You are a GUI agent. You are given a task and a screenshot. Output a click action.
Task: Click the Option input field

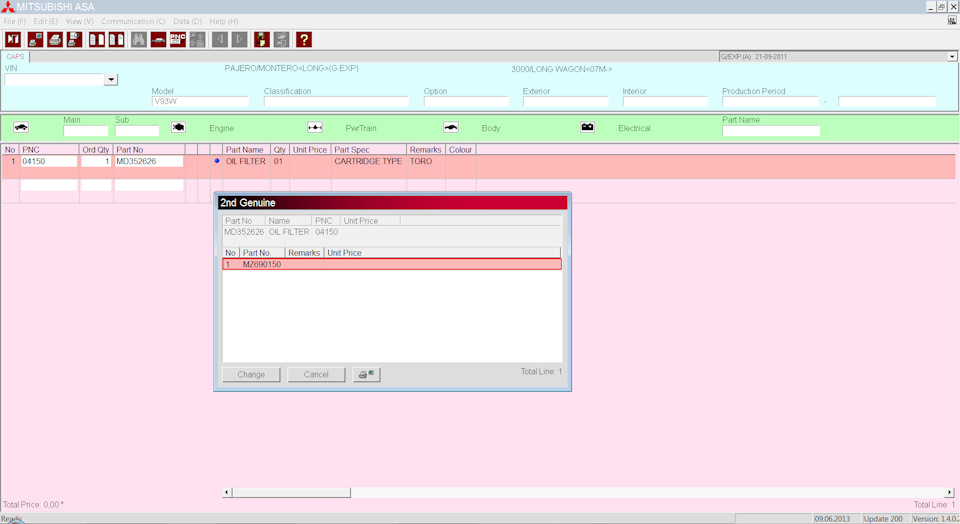[466, 102]
